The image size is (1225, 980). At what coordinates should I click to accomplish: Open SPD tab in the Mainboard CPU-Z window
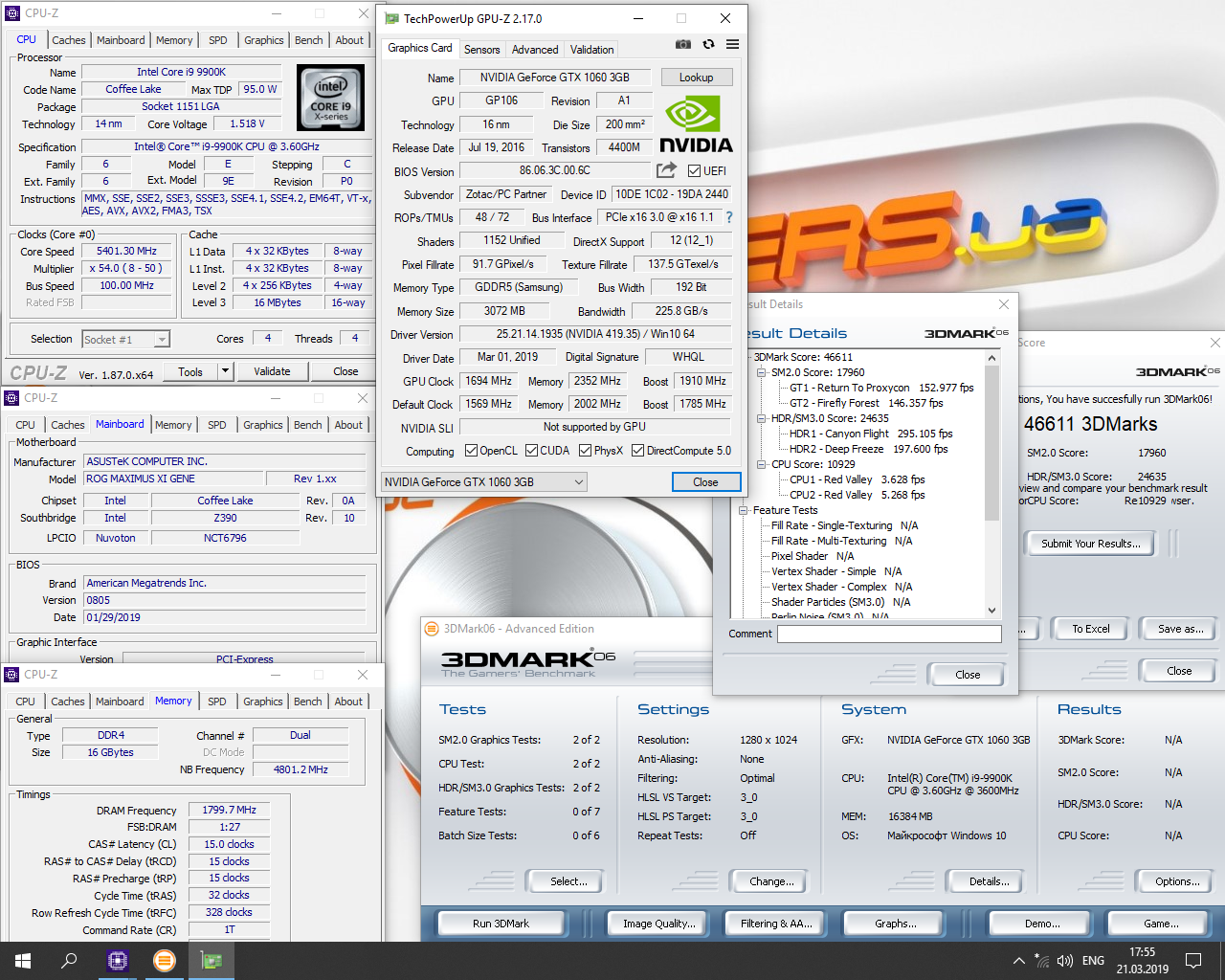click(217, 425)
